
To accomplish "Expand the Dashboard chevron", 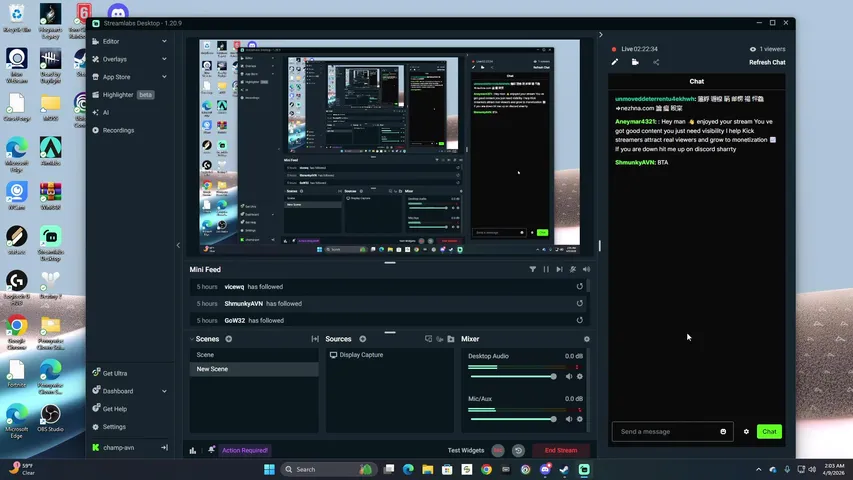I will coord(164,391).
